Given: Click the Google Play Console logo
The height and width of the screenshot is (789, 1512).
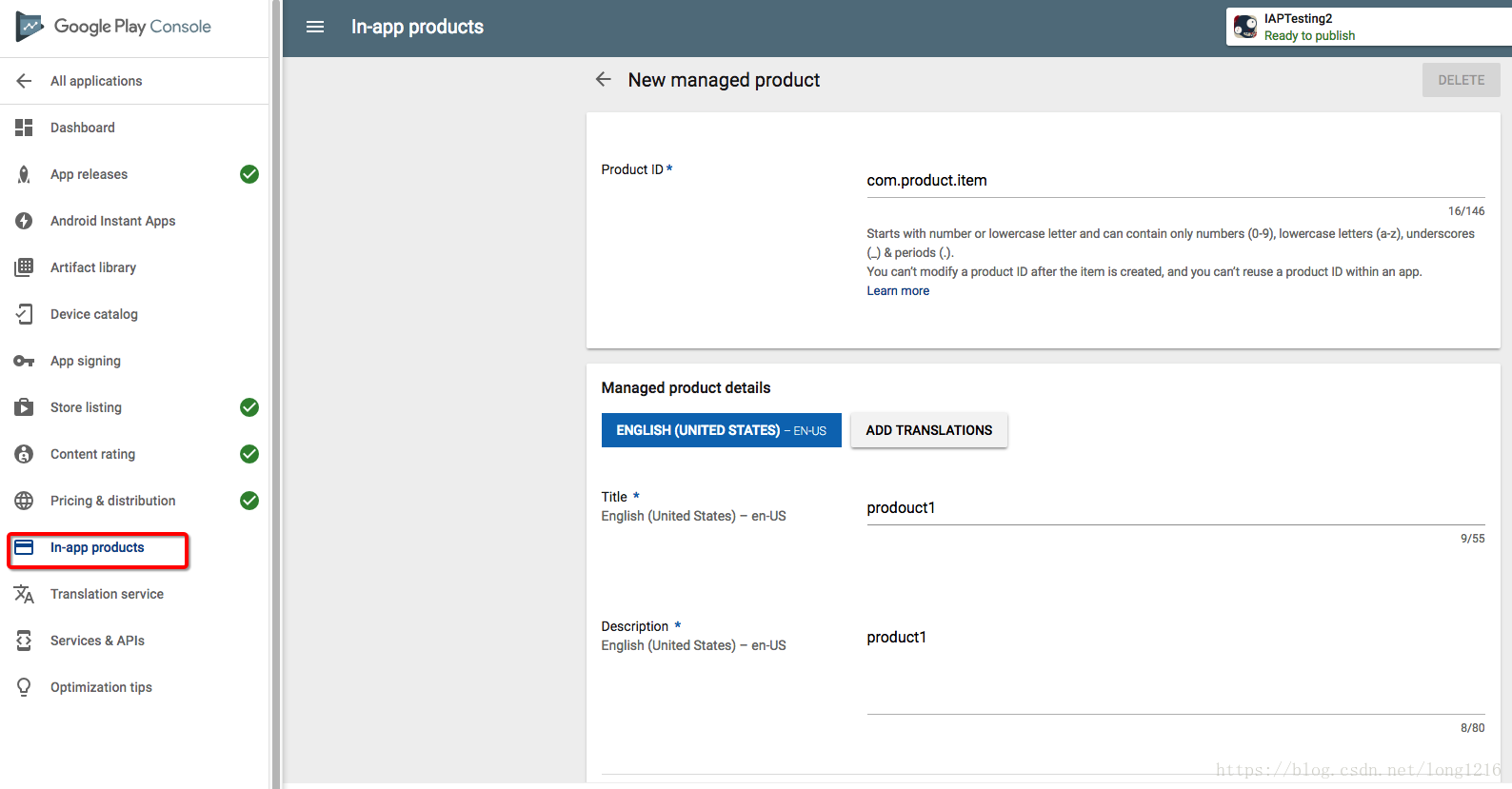Looking at the screenshot, I should (114, 27).
